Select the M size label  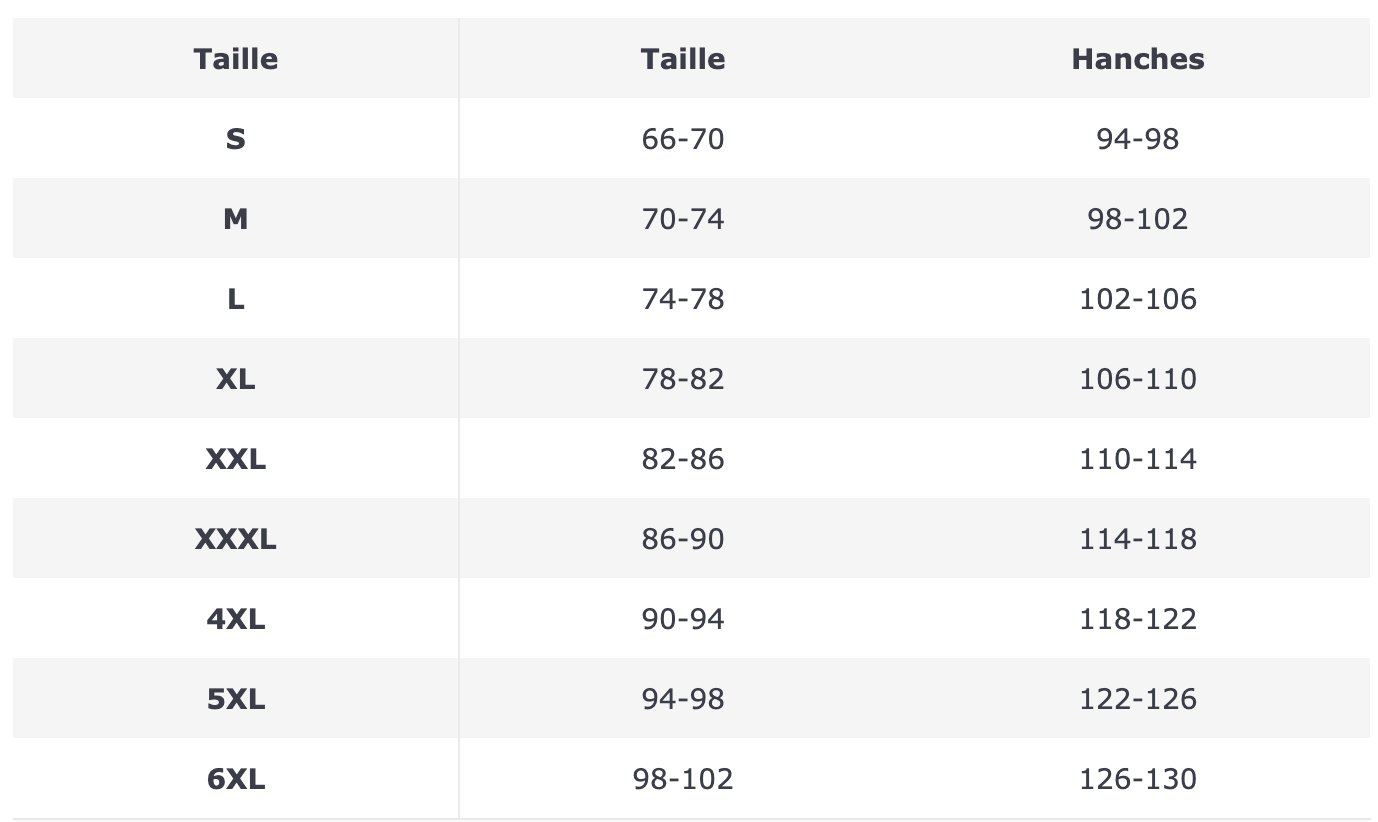pyautogui.click(x=235, y=219)
